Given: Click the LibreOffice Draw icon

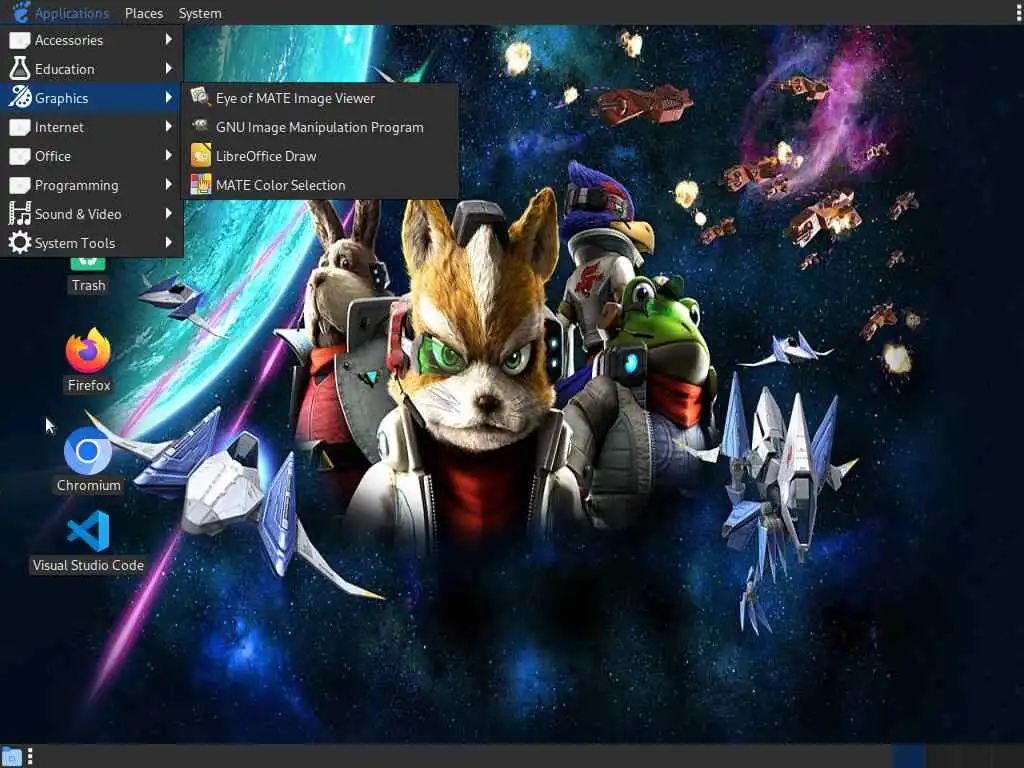Looking at the screenshot, I should coord(200,155).
